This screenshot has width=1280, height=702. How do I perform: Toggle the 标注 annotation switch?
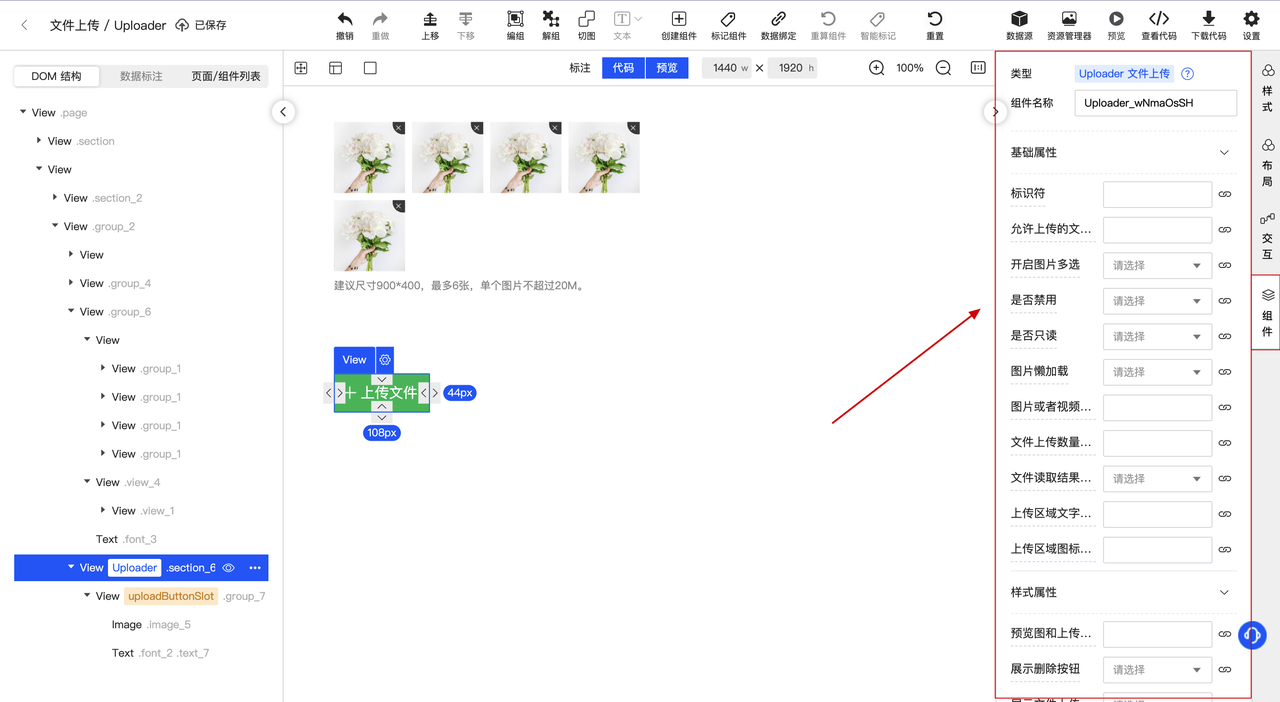pos(580,68)
